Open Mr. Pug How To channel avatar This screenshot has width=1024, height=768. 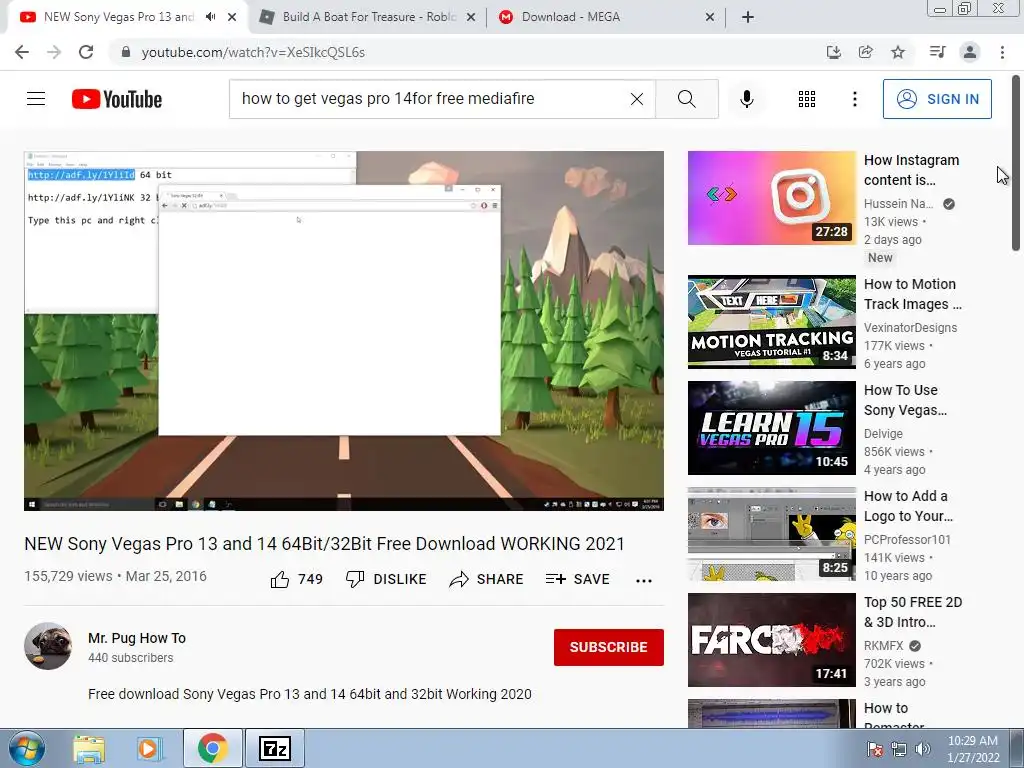[x=48, y=646]
